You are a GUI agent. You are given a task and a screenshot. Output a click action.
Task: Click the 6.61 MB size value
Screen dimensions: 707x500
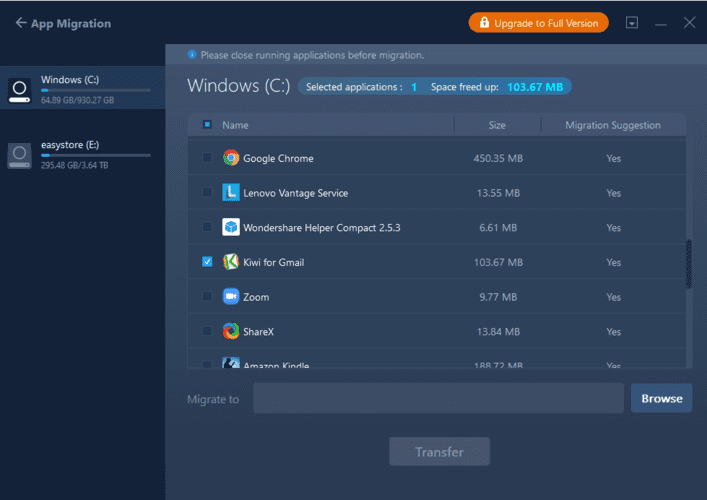(498, 228)
